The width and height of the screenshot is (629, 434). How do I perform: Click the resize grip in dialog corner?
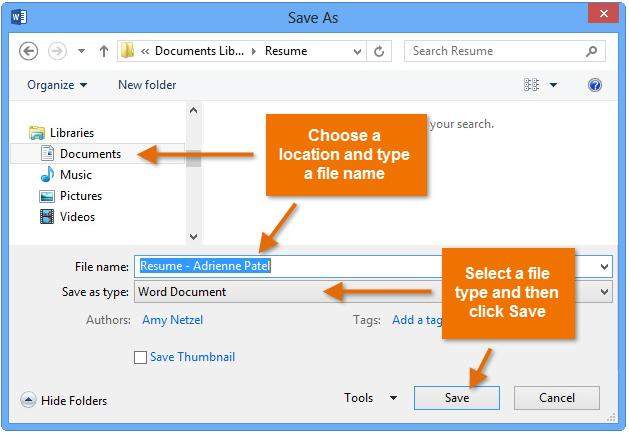tap(611, 417)
